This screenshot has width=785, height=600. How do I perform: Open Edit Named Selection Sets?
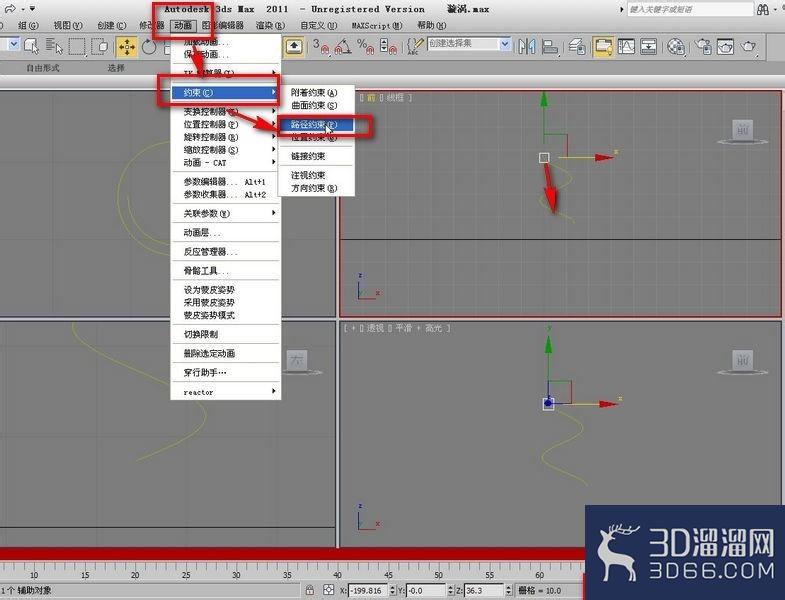tap(415, 47)
